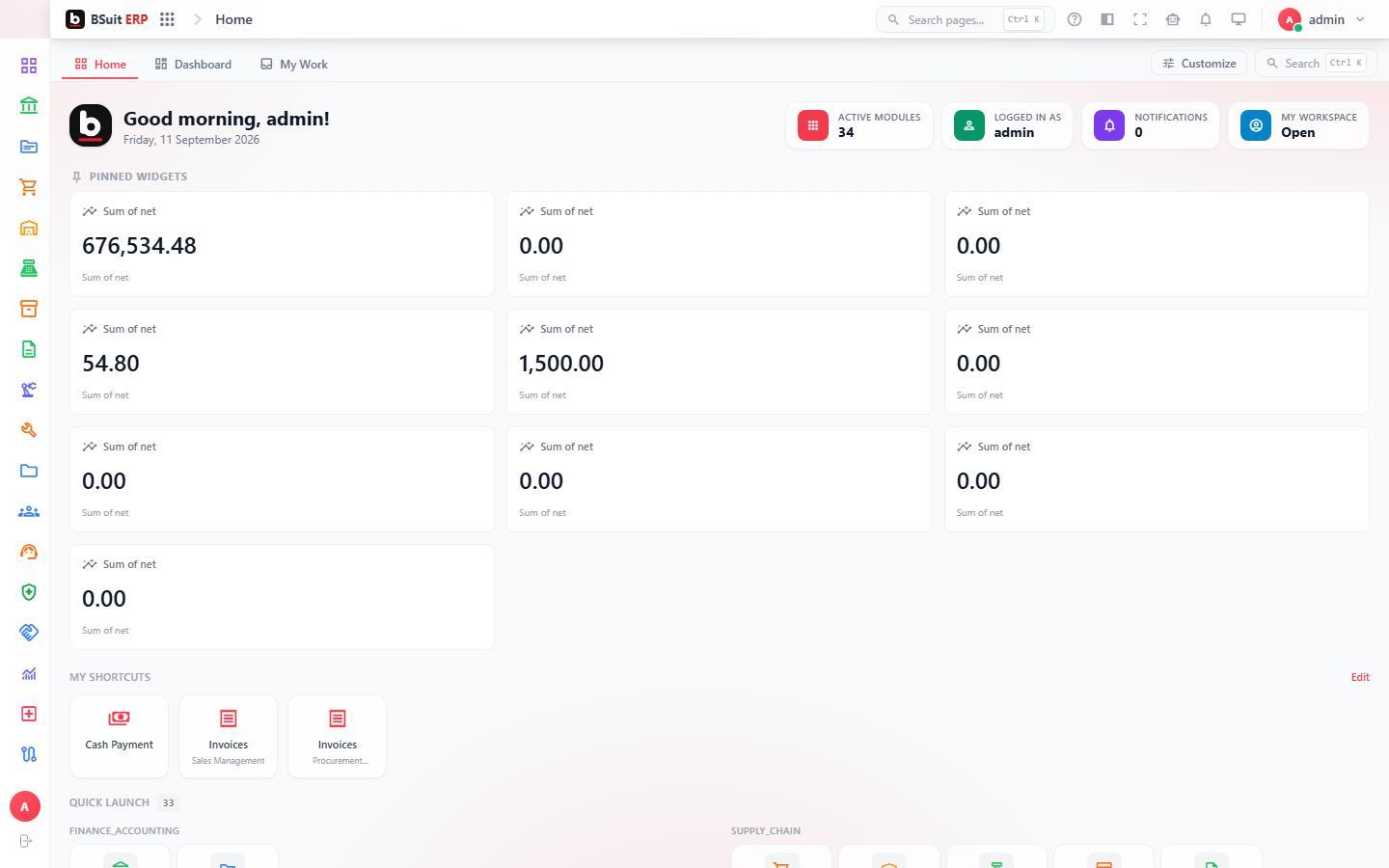The width and height of the screenshot is (1389, 868).
Task: Open the orange shopping cart sidebar module
Action: (29, 187)
